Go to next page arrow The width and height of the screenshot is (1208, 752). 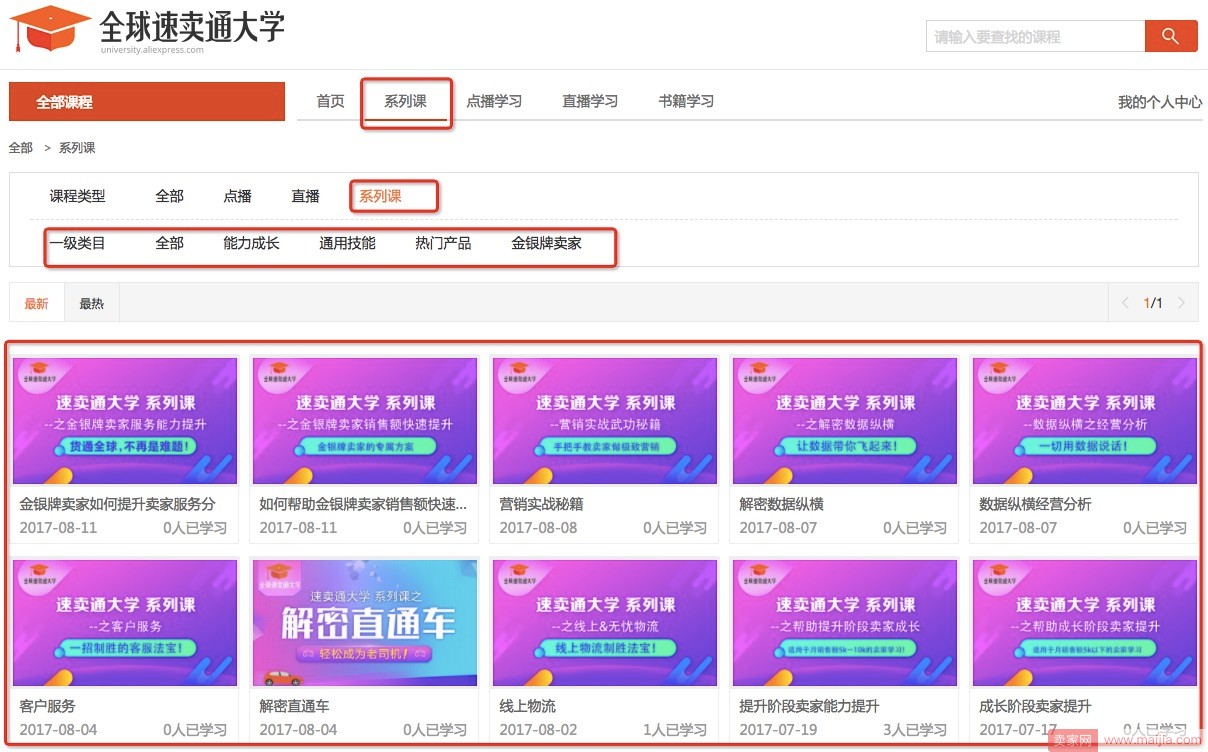tap(1182, 303)
